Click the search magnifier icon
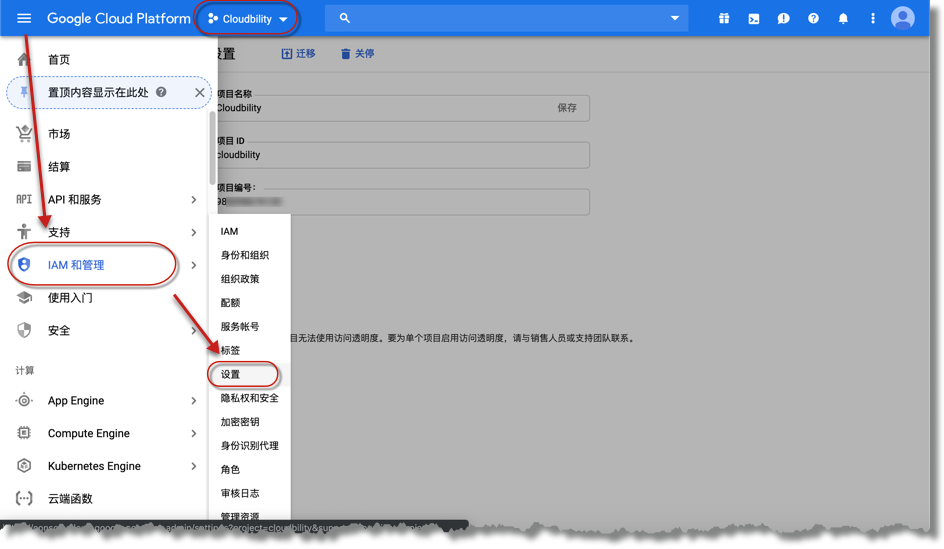944x549 pixels. [344, 18]
